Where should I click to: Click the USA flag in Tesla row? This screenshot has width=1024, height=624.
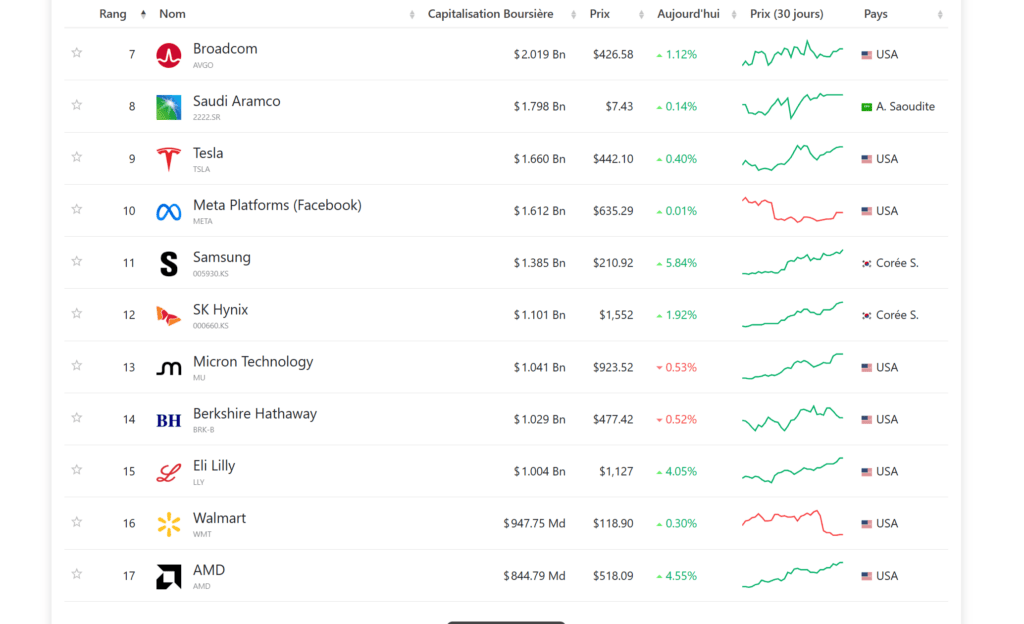coord(867,159)
